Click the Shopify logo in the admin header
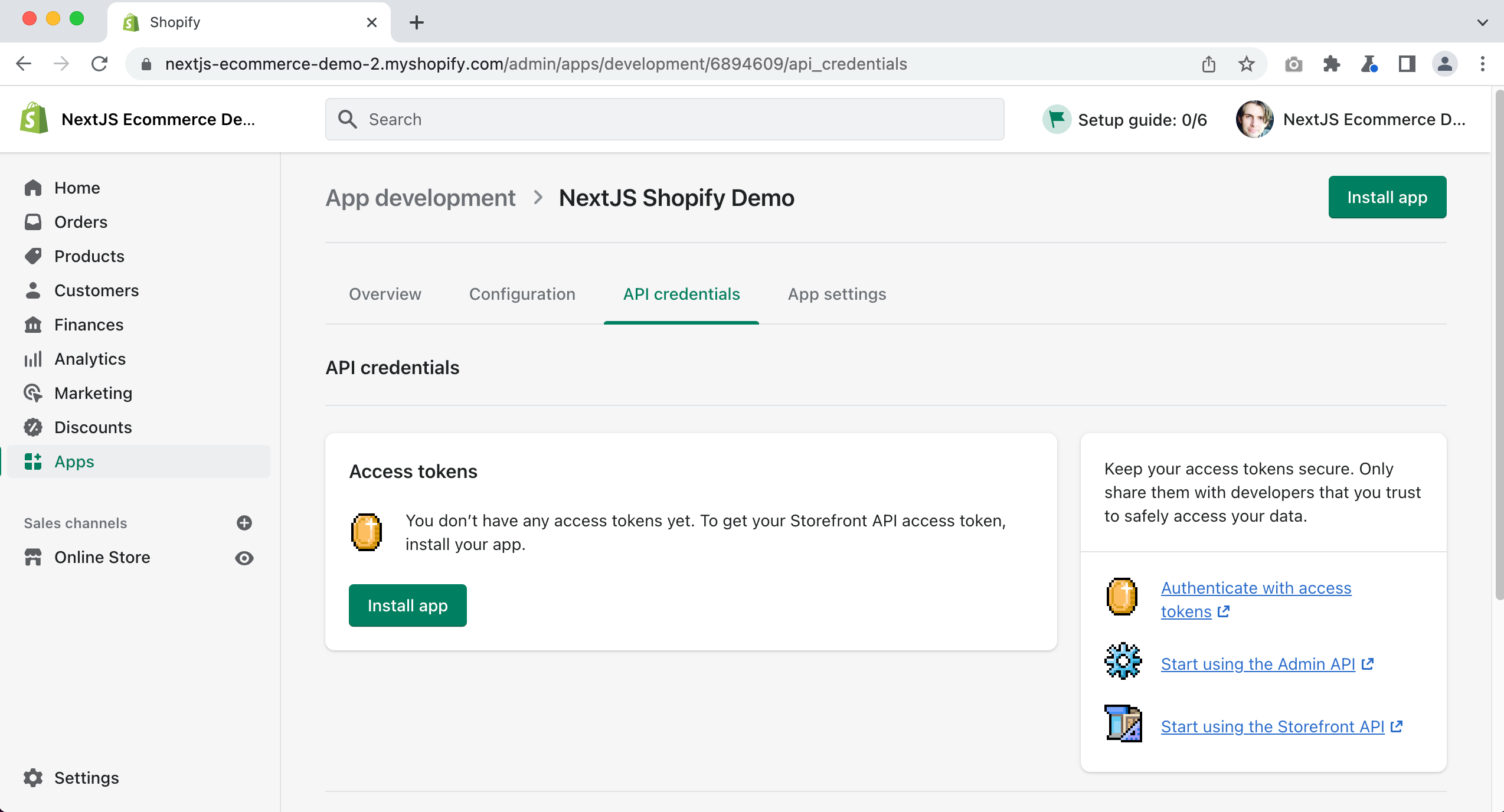Image resolution: width=1504 pixels, height=812 pixels. (34, 119)
